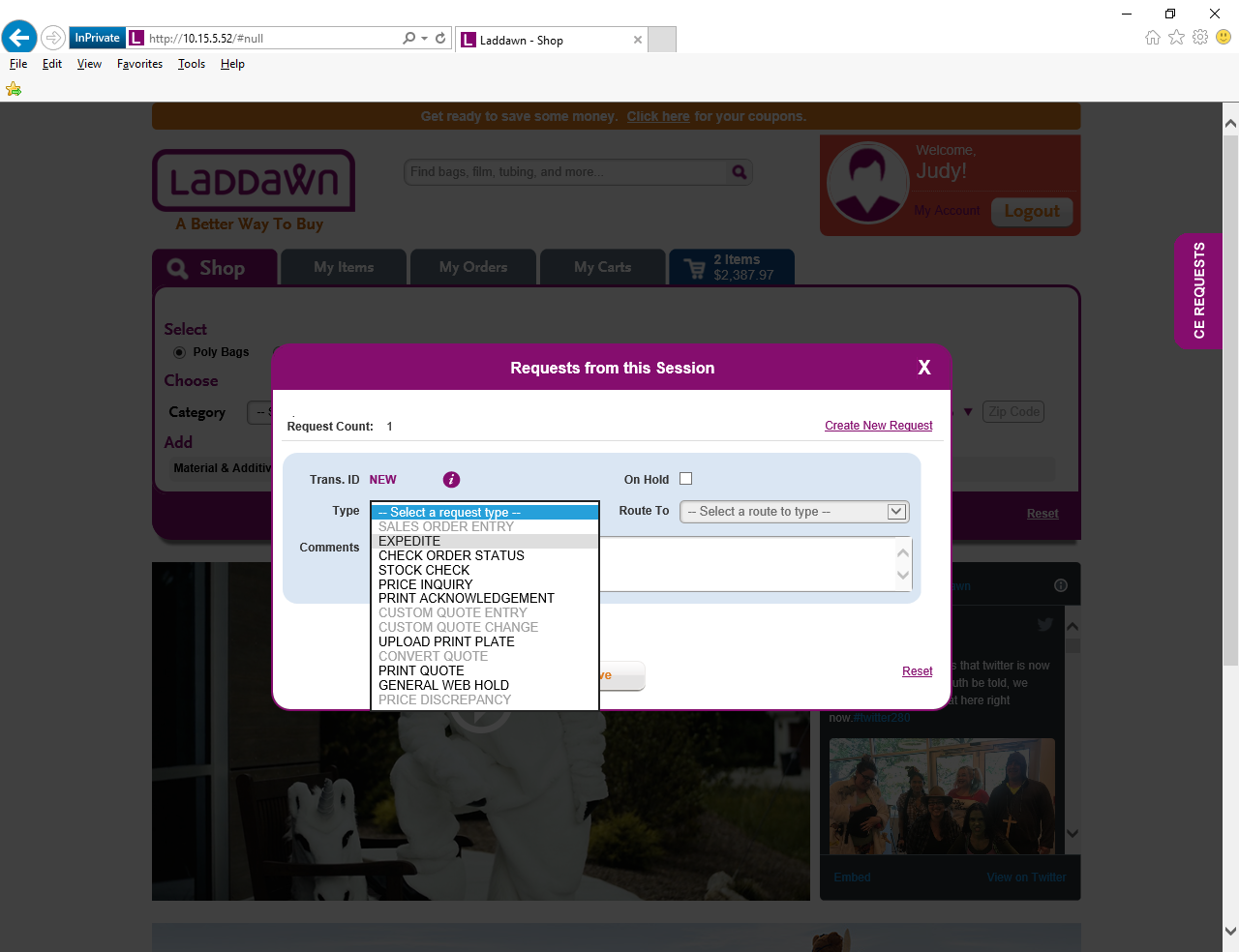1239x952 pixels.
Task: Switch to the Shop tab
Action: click(215, 268)
